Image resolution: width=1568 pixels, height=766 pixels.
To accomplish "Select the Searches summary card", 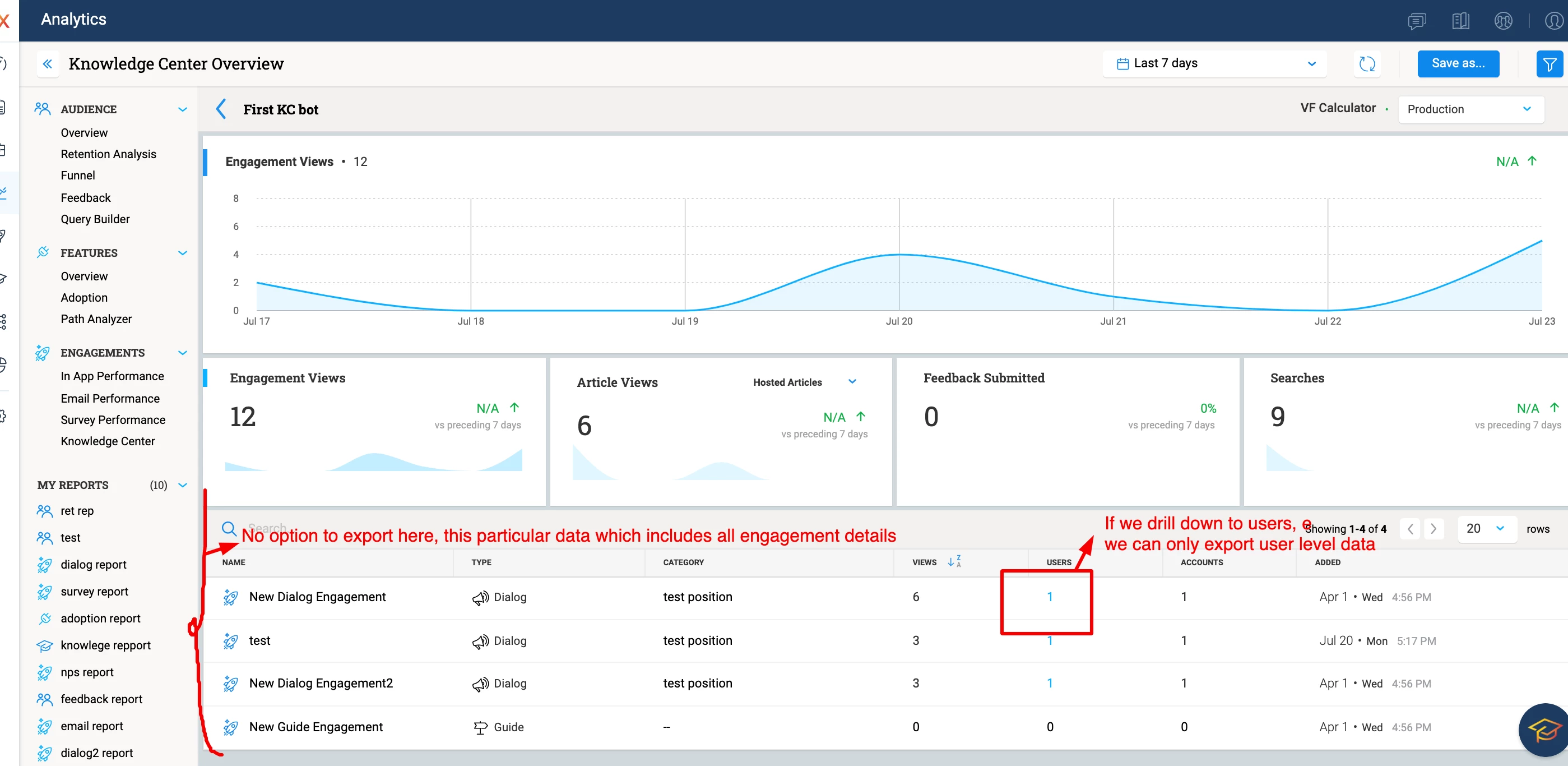I will pos(1405,431).
